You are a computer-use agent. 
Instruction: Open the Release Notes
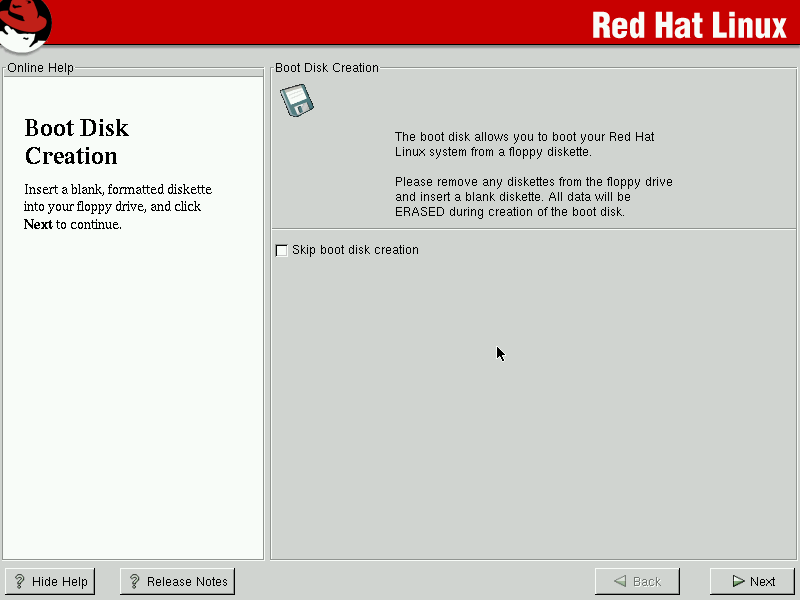pos(178,581)
